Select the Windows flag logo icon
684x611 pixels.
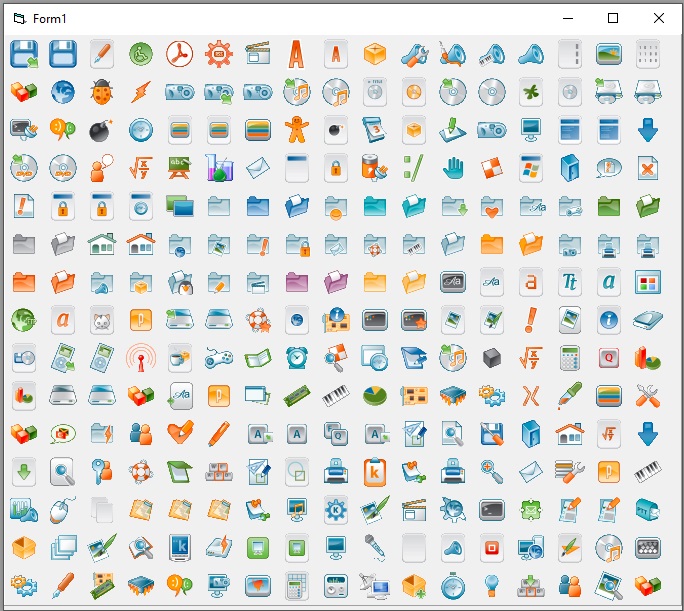tap(531, 168)
